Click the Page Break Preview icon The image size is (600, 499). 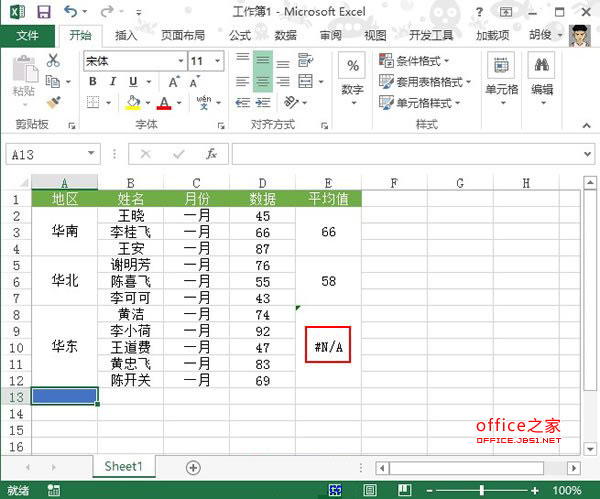[x=404, y=490]
